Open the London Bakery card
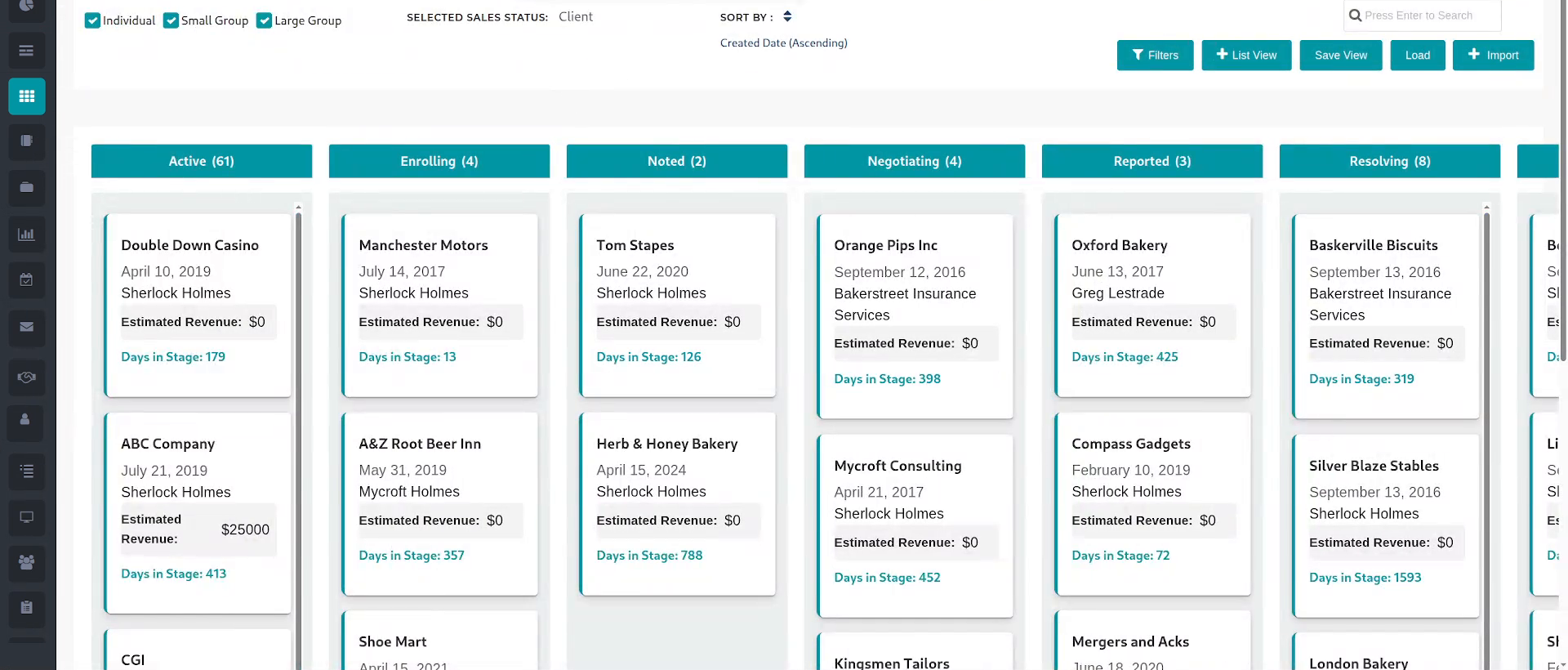The width and height of the screenshot is (1568, 670). coord(1386,652)
